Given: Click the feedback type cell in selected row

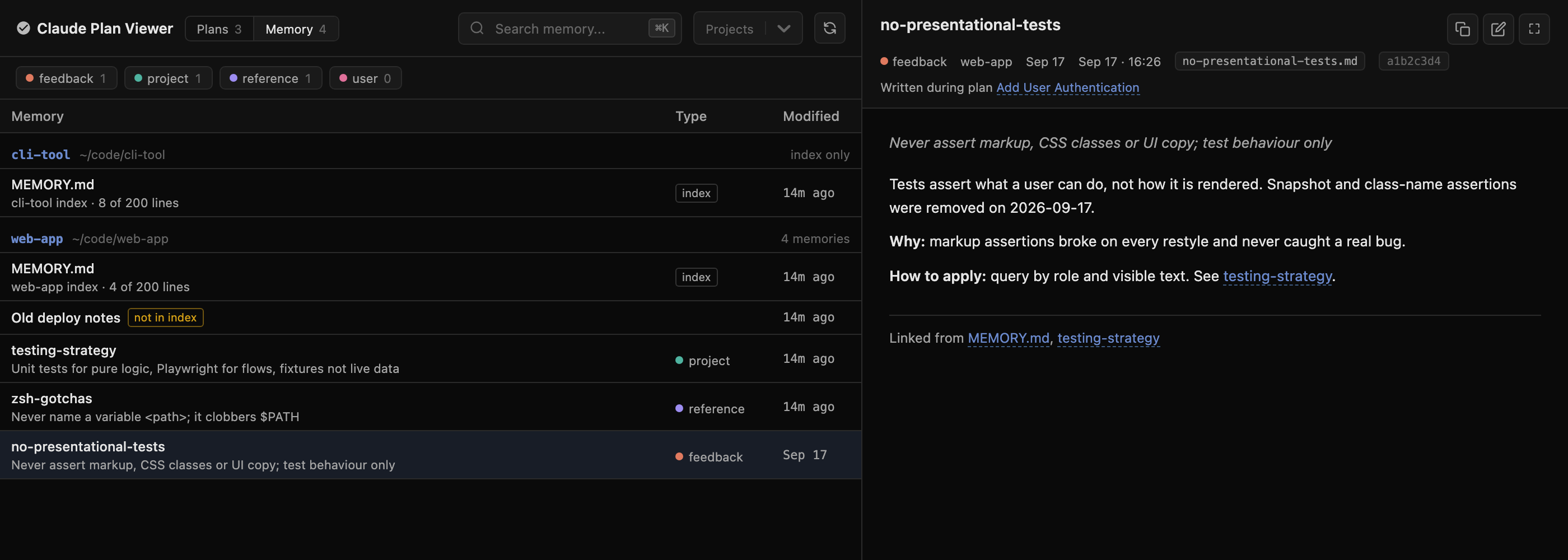Looking at the screenshot, I should [x=709, y=456].
